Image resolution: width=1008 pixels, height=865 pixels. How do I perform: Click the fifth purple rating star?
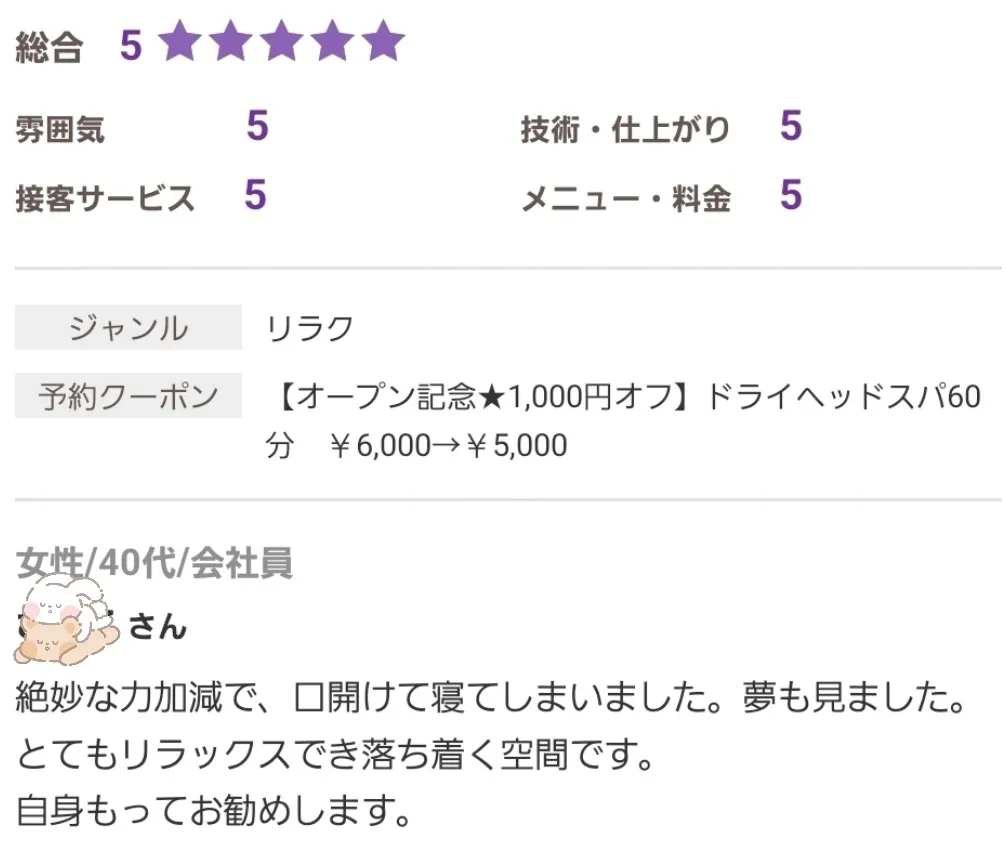(383, 40)
